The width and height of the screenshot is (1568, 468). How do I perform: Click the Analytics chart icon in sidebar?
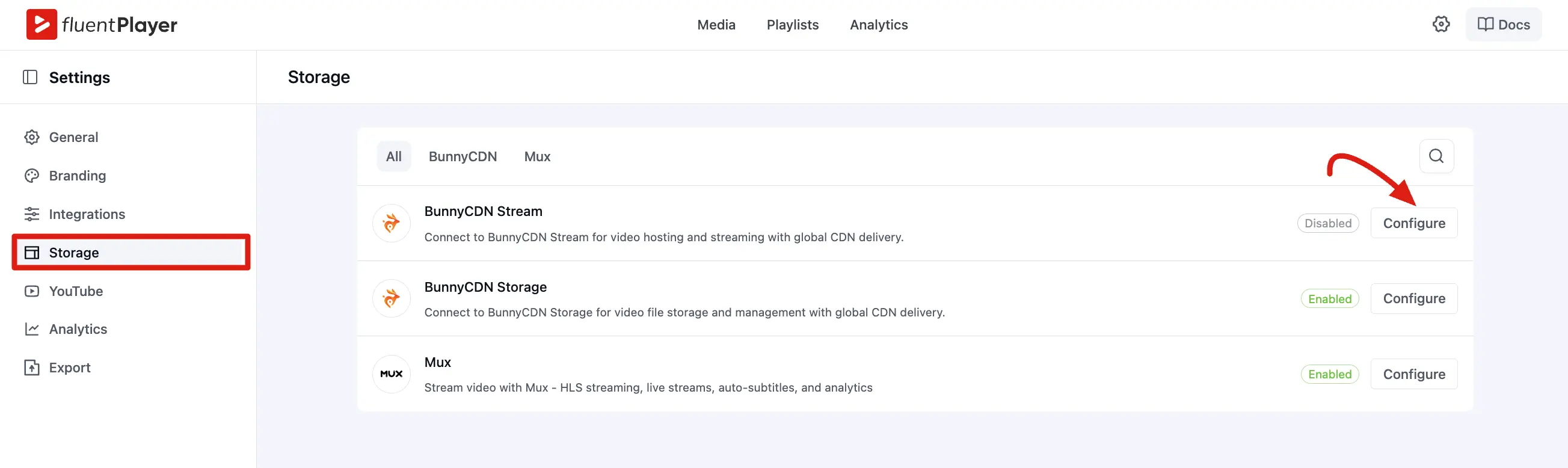tap(32, 329)
